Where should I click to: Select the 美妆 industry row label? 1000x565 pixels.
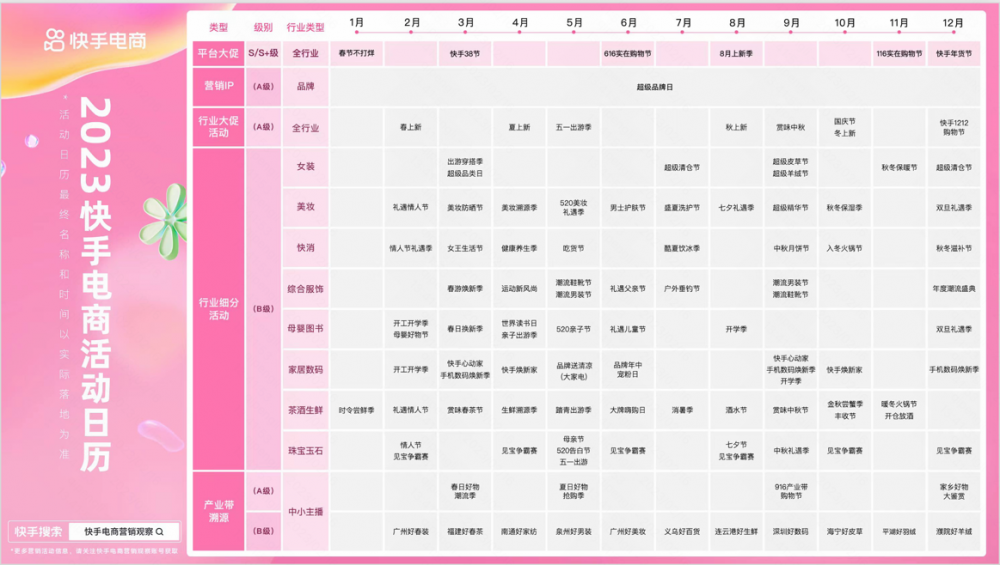(x=305, y=207)
